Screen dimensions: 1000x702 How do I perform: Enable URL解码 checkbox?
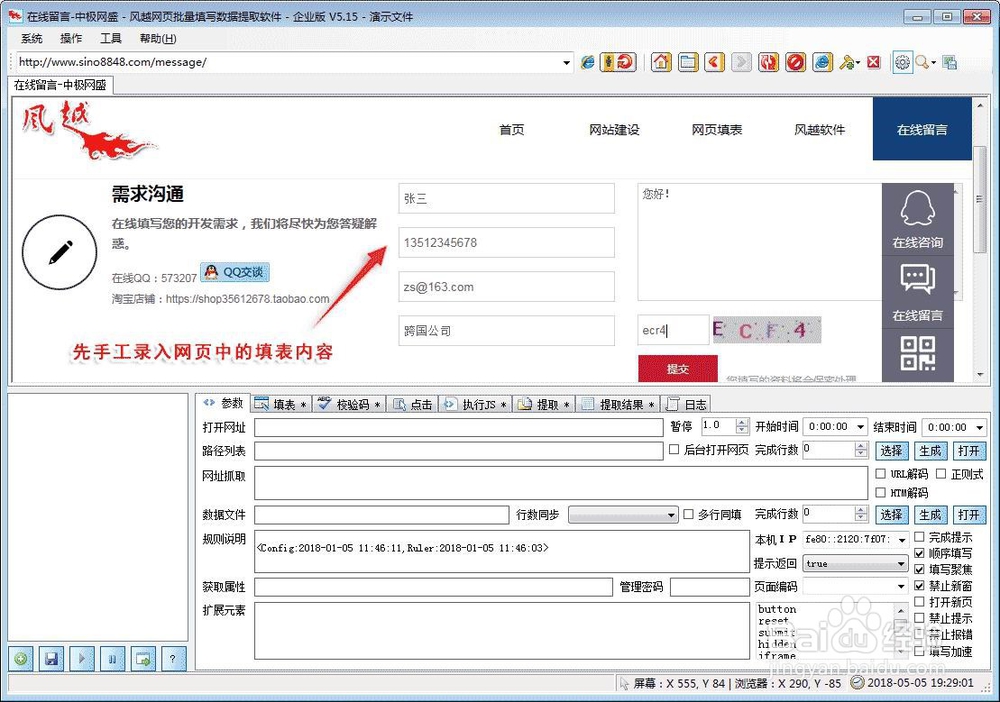[881, 474]
